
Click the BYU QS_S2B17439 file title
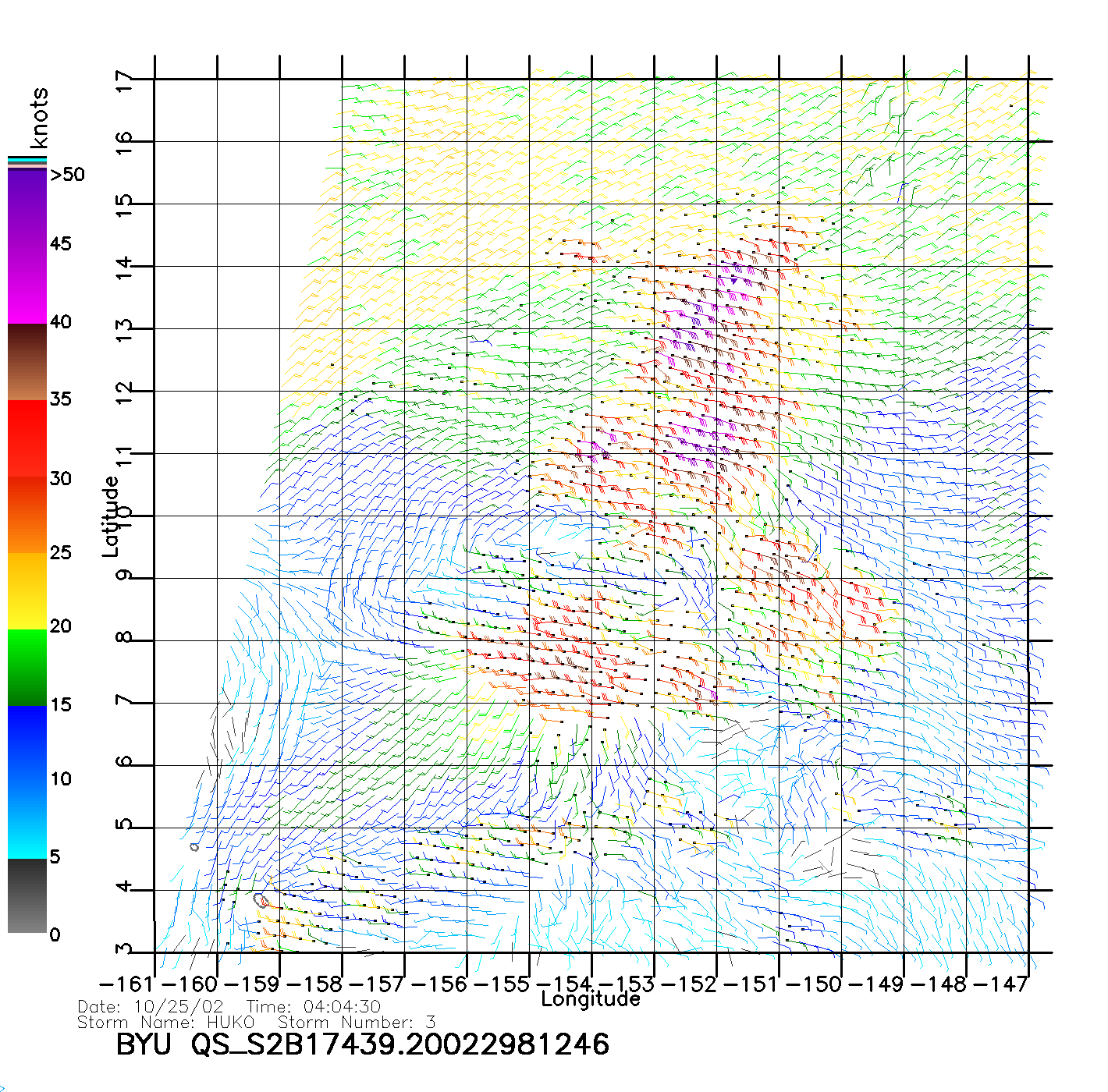[362, 1044]
